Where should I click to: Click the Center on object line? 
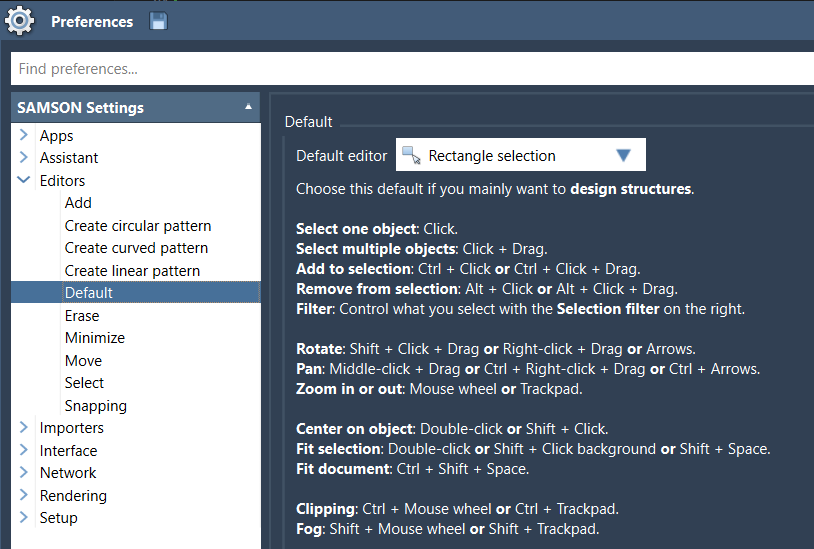click(x=452, y=429)
